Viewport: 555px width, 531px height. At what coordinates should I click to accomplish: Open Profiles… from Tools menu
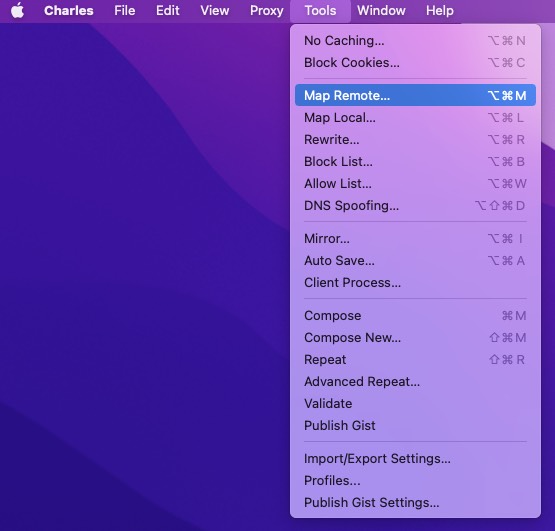point(415,480)
